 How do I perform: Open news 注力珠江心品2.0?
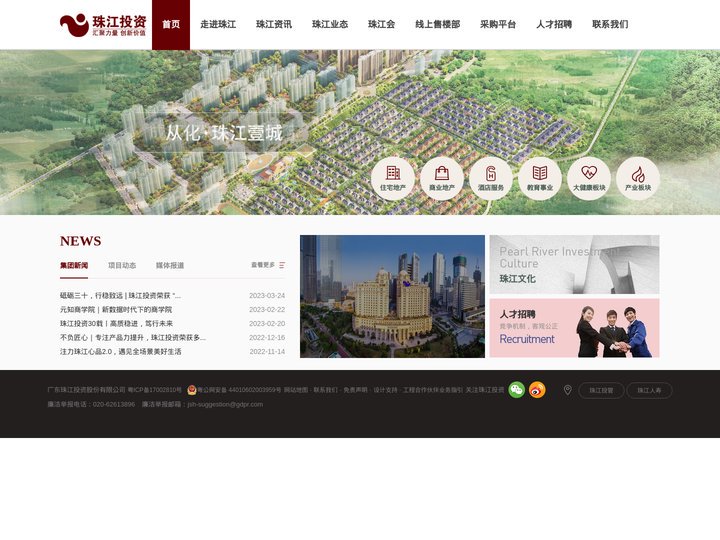coord(120,351)
